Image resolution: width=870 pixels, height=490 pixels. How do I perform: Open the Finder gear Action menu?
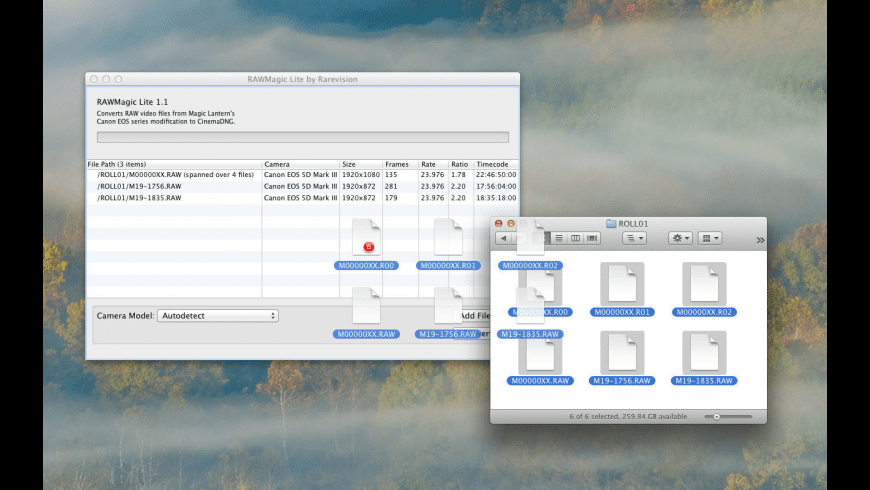pyautogui.click(x=678, y=238)
